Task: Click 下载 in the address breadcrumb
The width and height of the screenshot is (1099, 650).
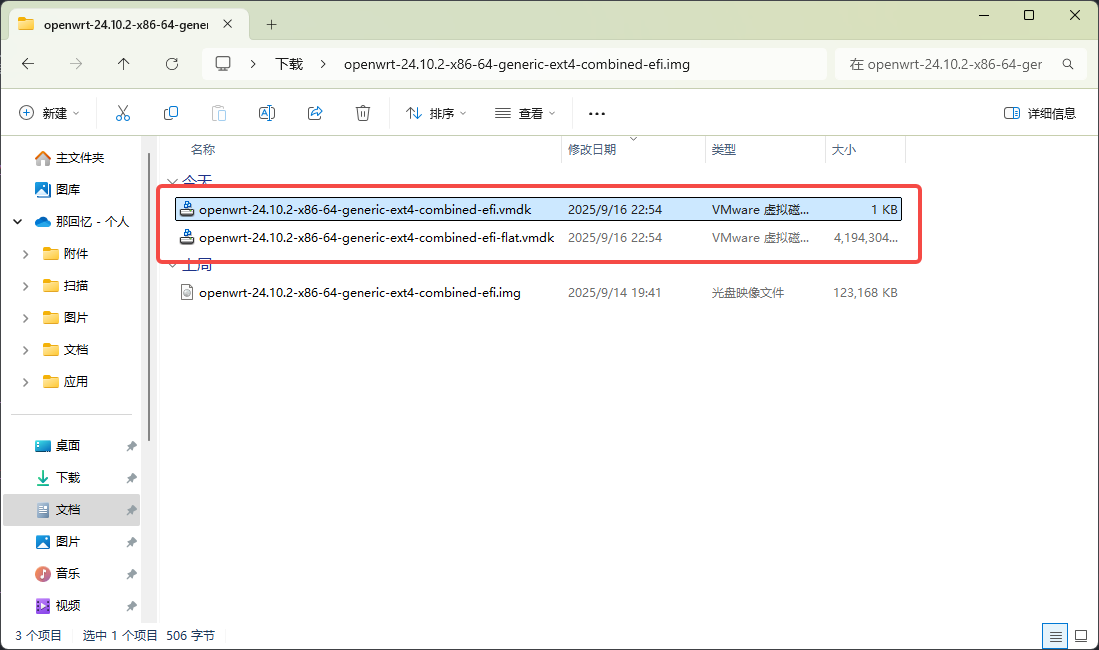Action: (289, 64)
